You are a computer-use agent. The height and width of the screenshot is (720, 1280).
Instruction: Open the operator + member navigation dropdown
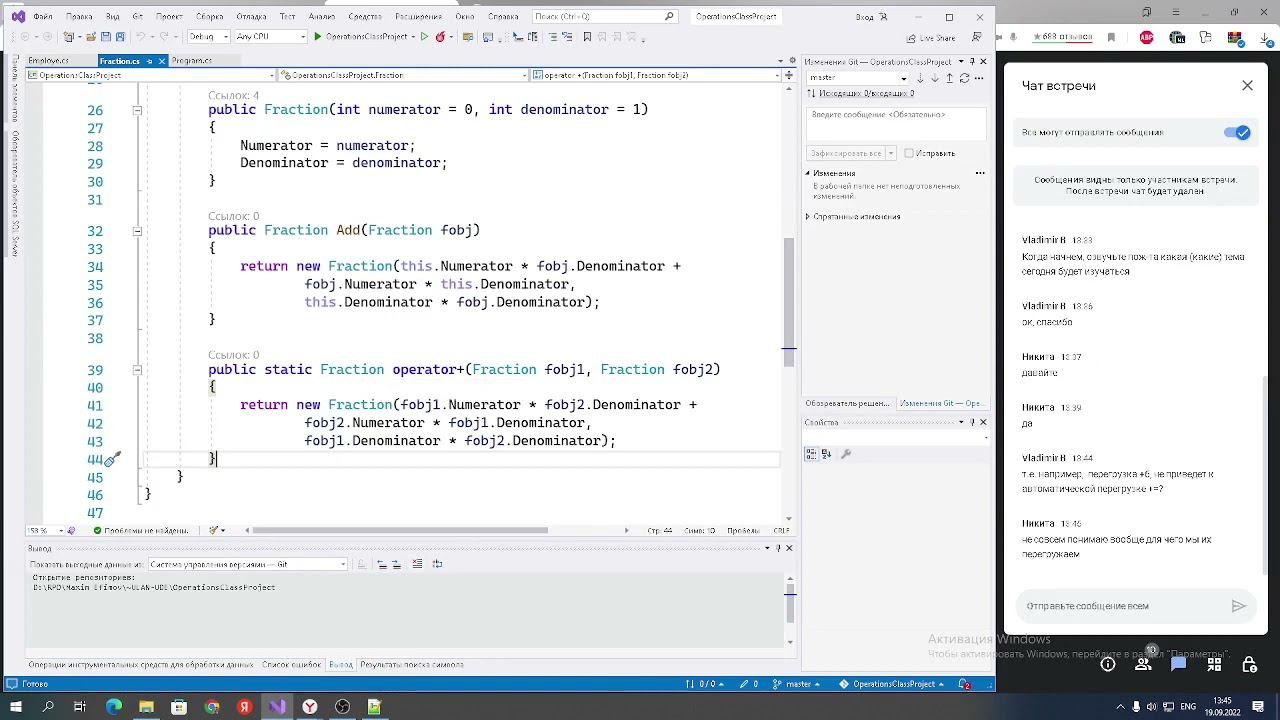[656, 75]
